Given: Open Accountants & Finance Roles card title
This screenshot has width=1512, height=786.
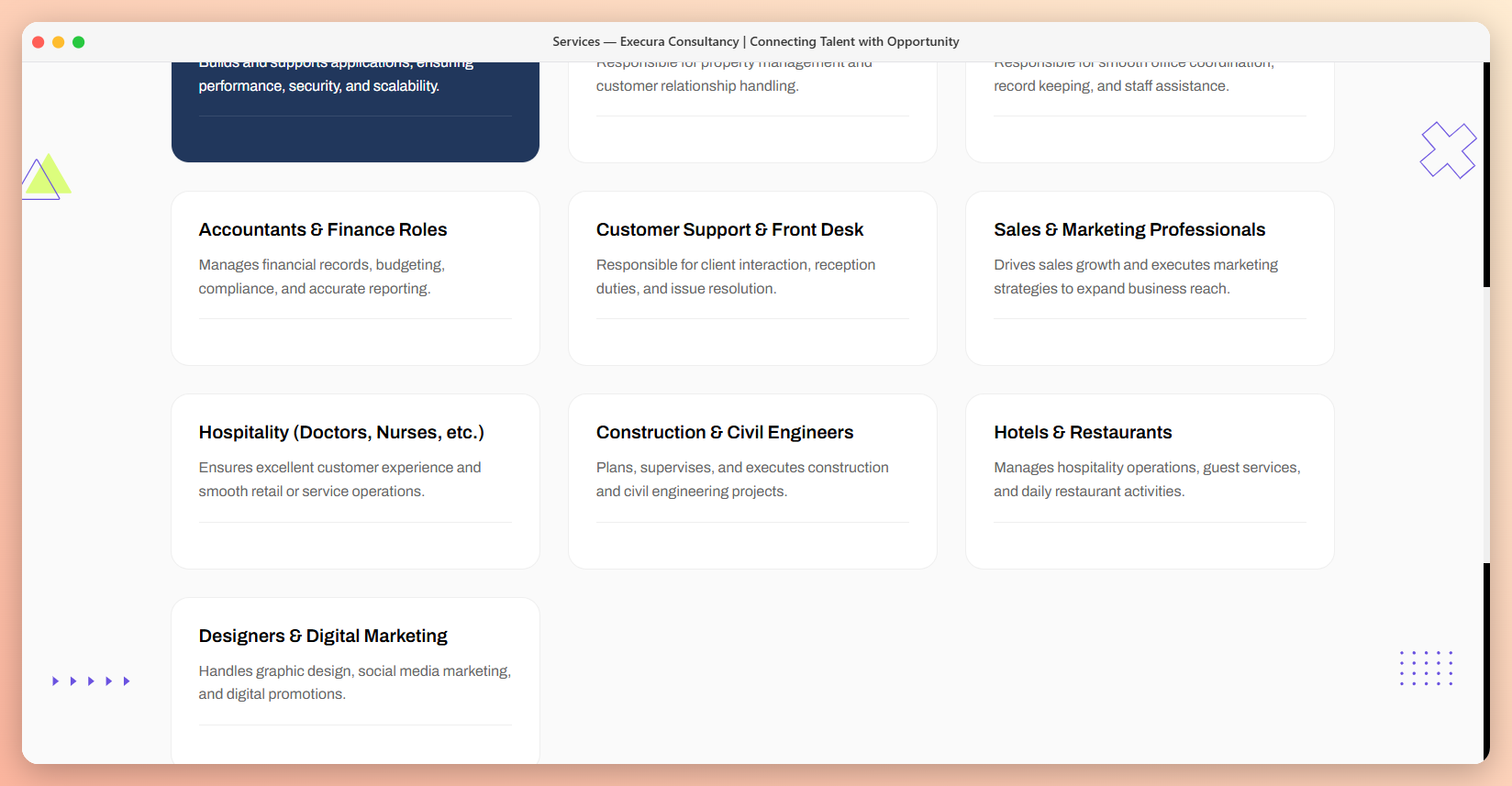Looking at the screenshot, I should tap(323, 229).
